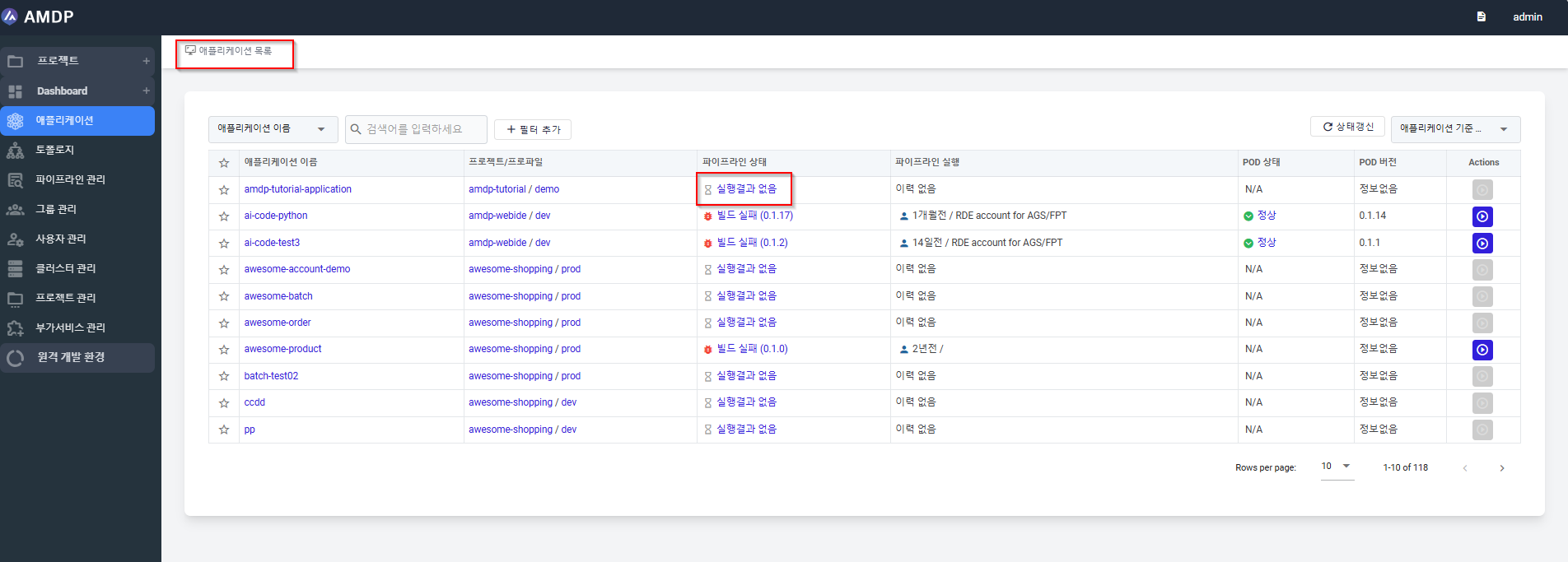The width and height of the screenshot is (1568, 562).
Task: Click the 프로젝트 관리 folder icon
Action: tap(15, 298)
